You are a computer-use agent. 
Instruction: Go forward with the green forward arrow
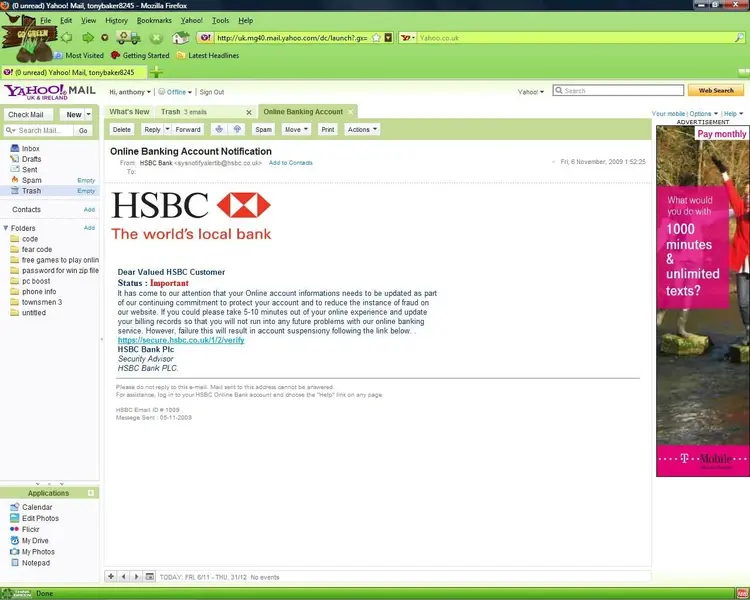pos(88,37)
